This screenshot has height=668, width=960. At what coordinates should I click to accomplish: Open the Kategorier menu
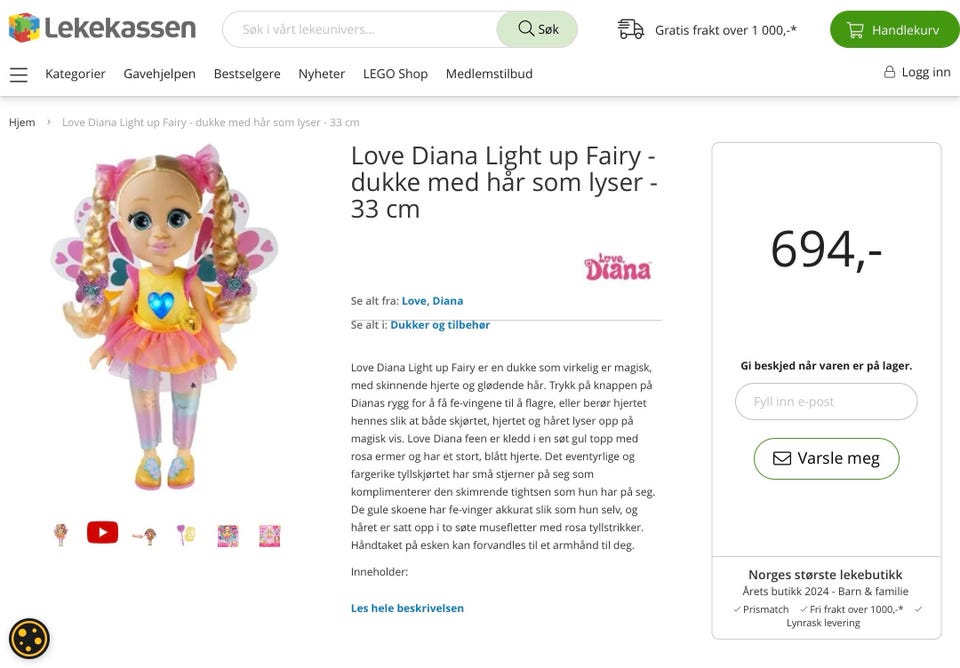point(75,74)
